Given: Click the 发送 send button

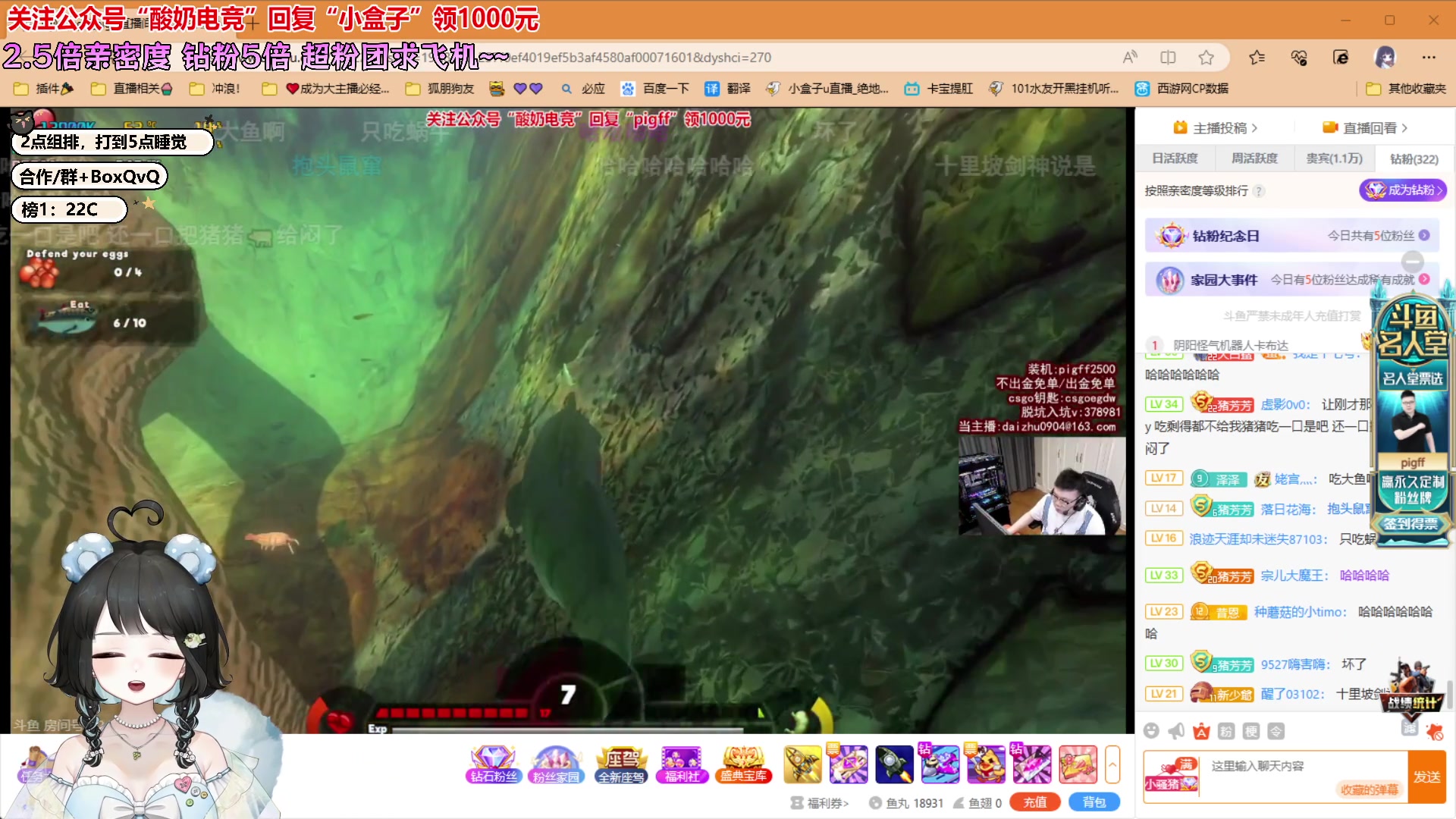Looking at the screenshot, I should pyautogui.click(x=1426, y=777).
